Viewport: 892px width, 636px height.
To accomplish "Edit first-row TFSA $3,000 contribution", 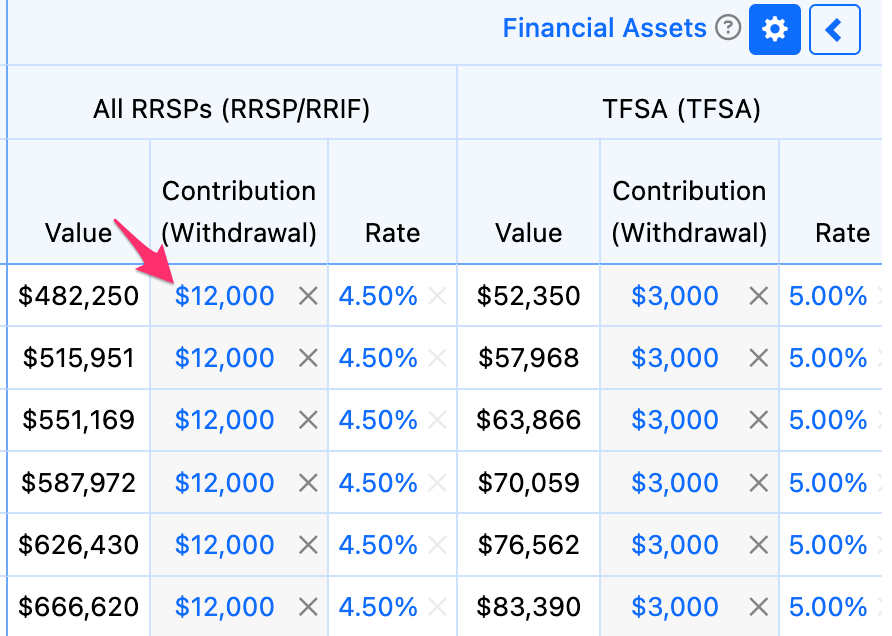I will point(675,296).
